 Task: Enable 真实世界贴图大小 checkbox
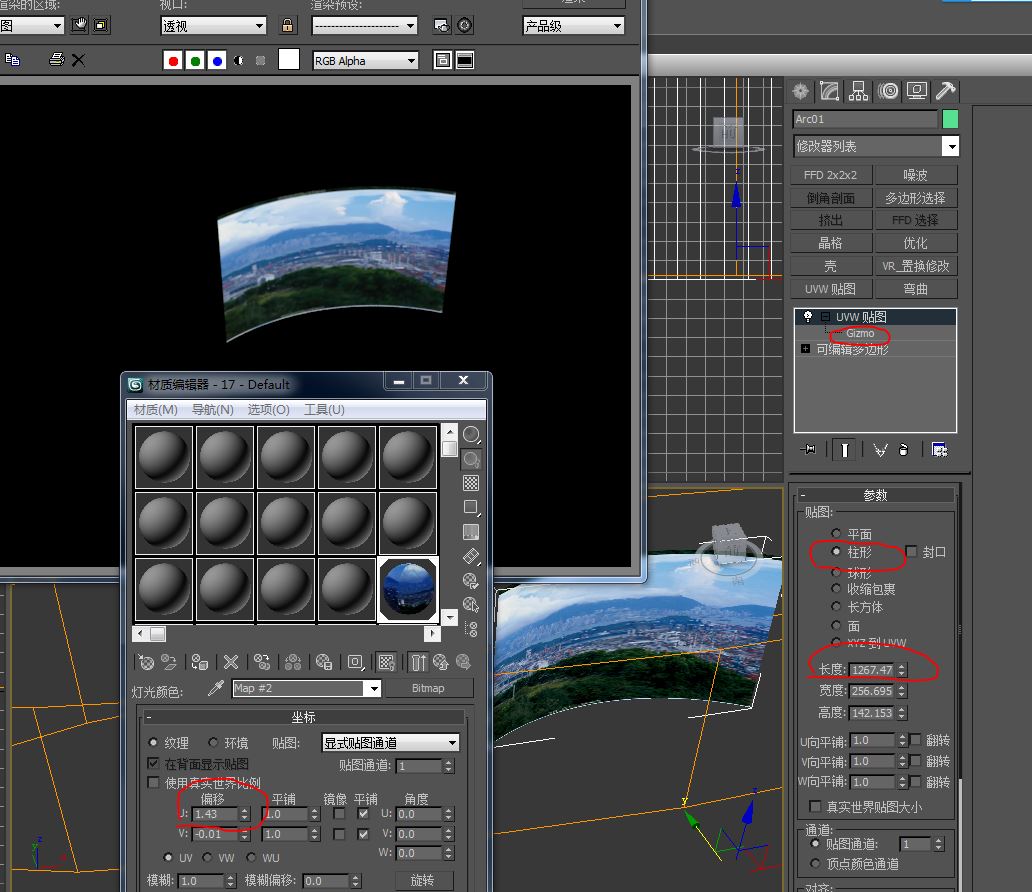(815, 806)
